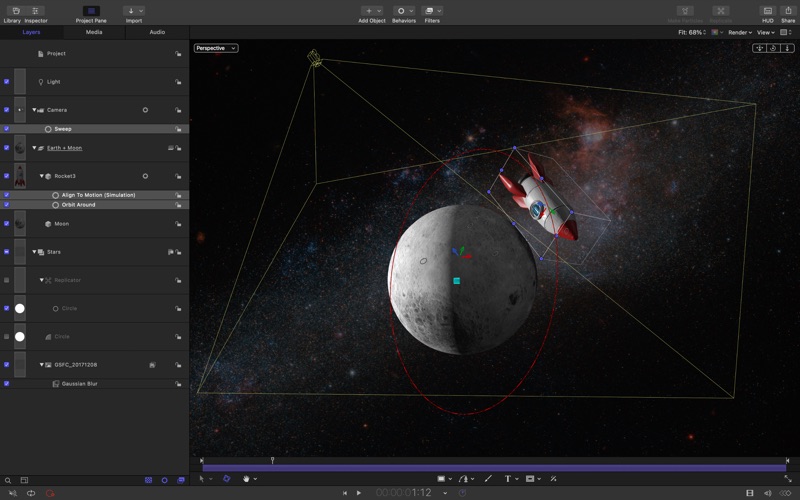Open the Perspective camera view dropdown
800x500 pixels.
click(216, 48)
